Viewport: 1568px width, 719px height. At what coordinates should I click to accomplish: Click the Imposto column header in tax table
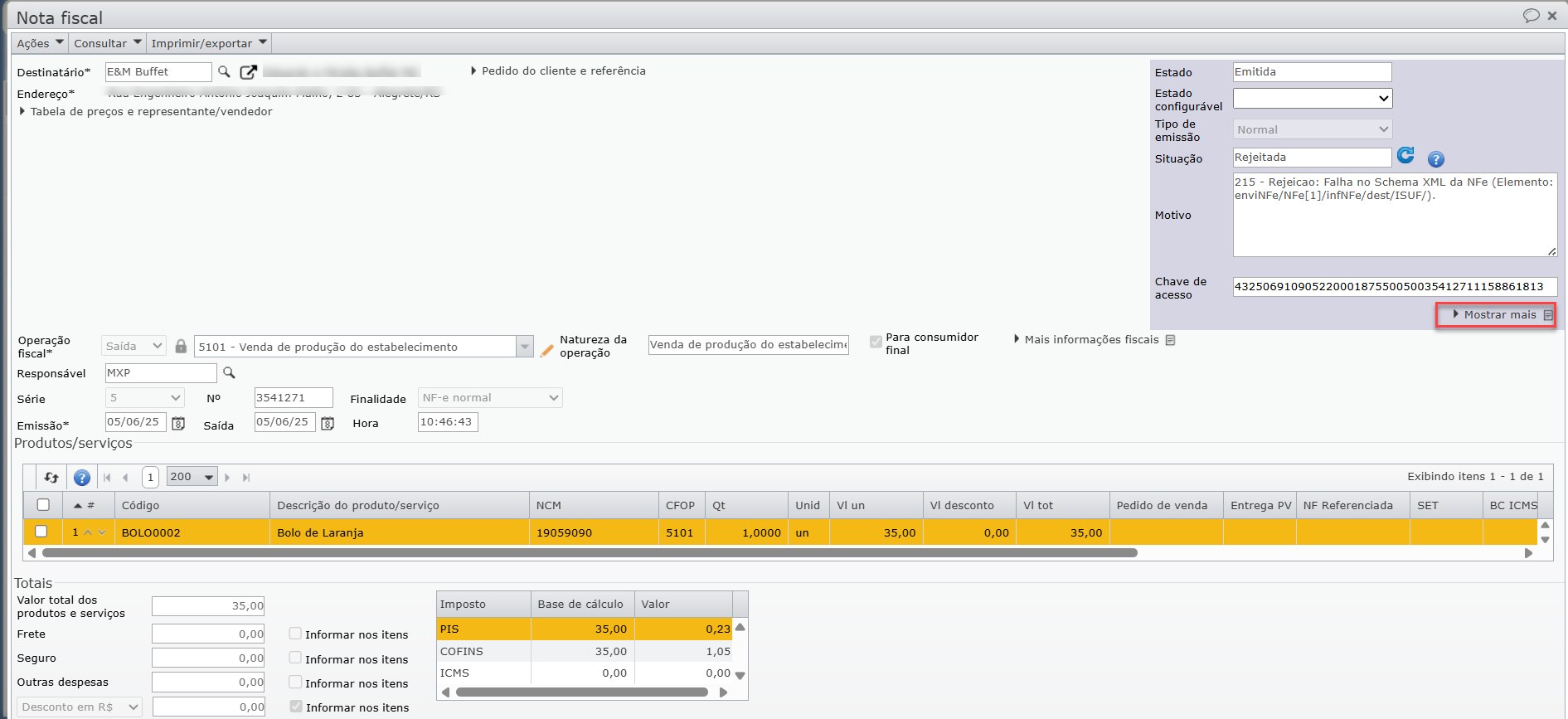[x=483, y=604]
